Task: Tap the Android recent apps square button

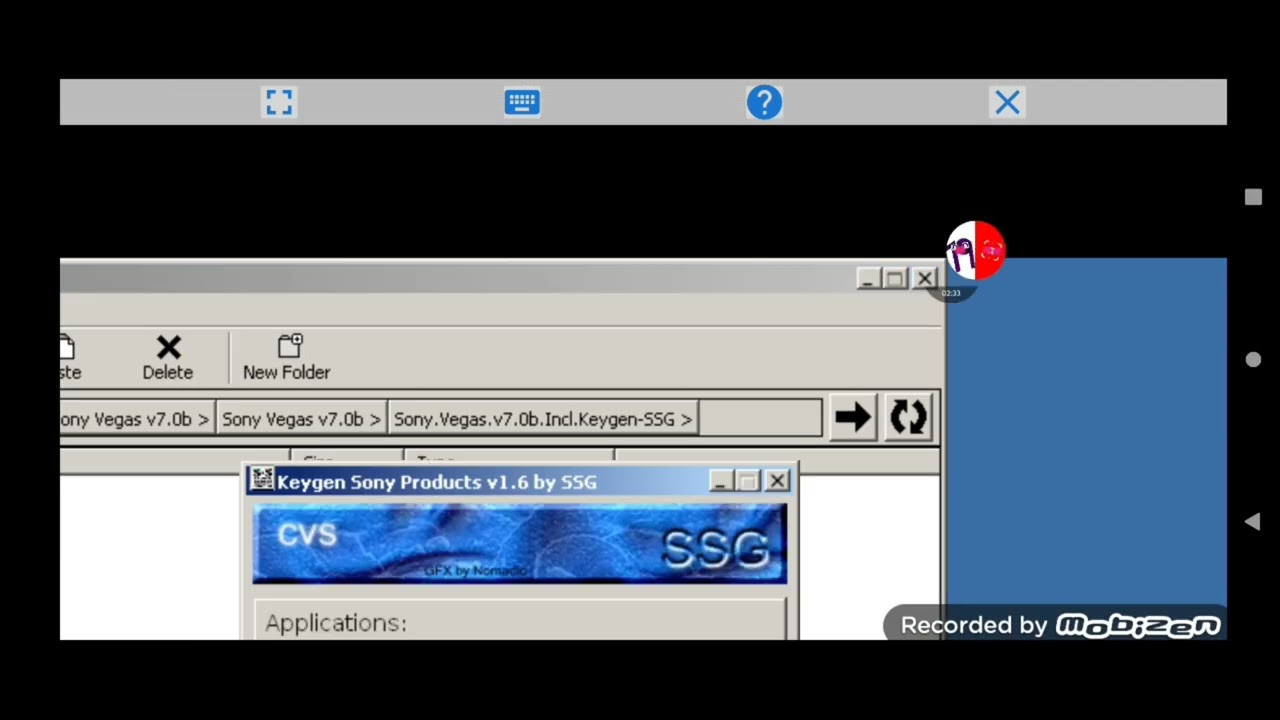Action: [x=1253, y=197]
